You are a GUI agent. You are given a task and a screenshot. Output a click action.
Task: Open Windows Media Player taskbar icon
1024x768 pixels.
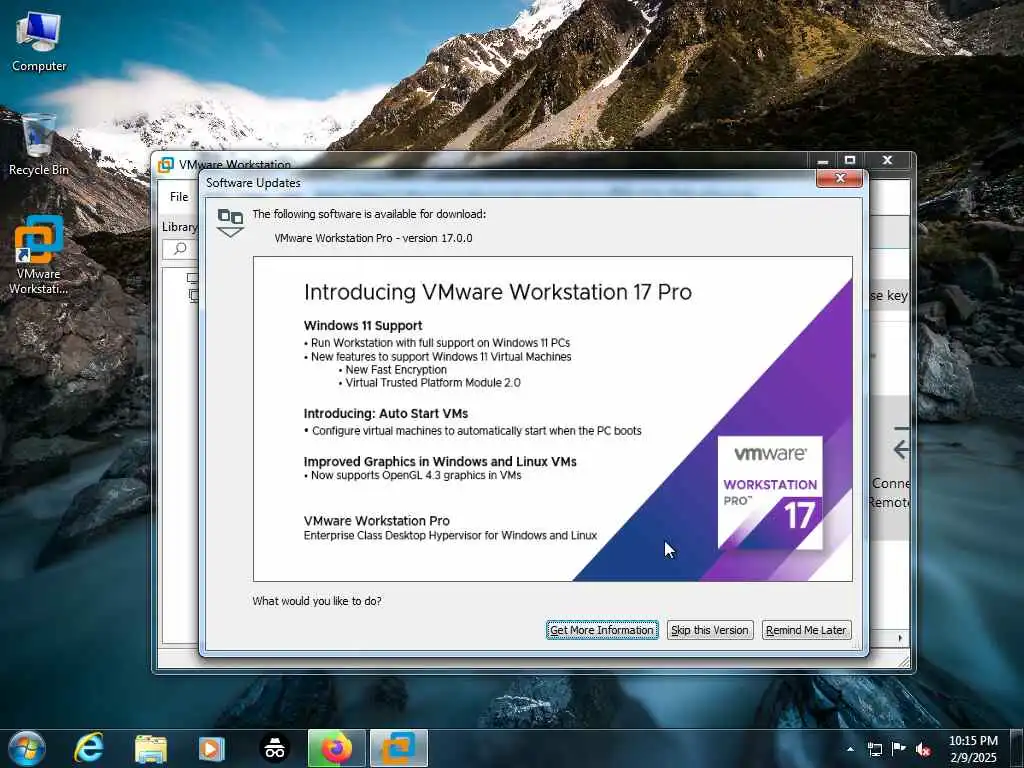[212, 749]
